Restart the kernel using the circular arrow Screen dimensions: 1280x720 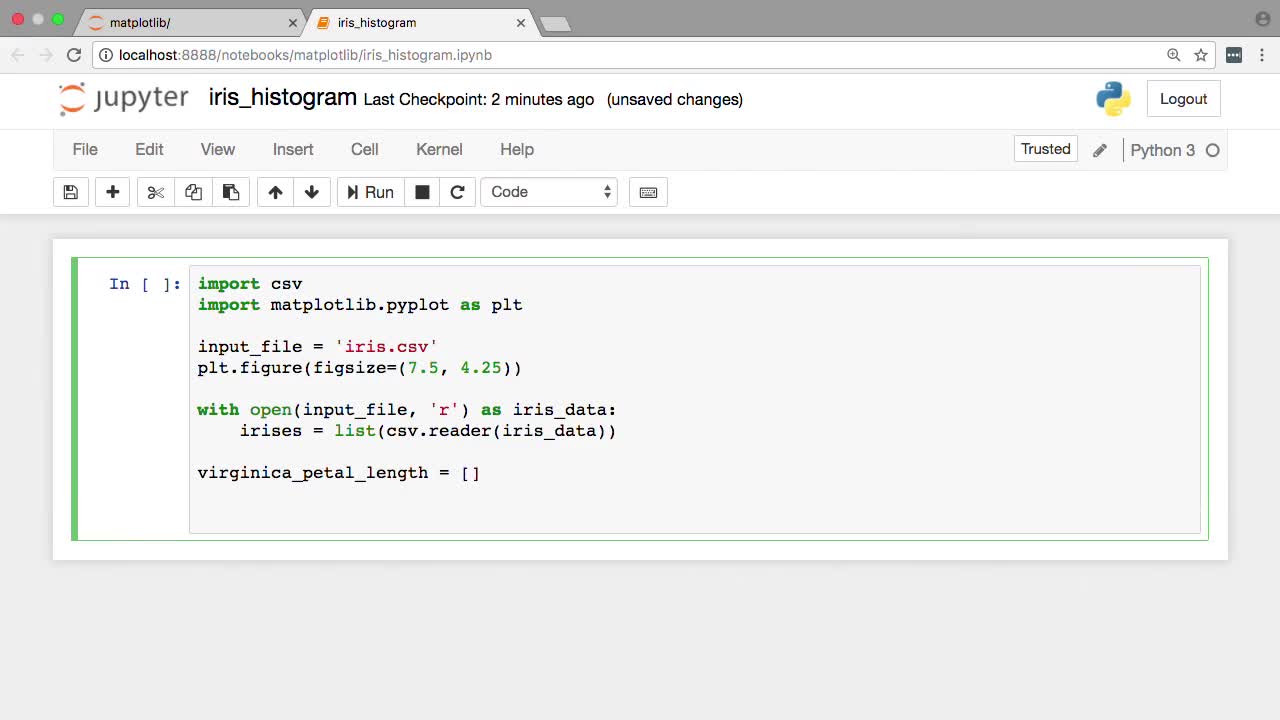click(458, 192)
